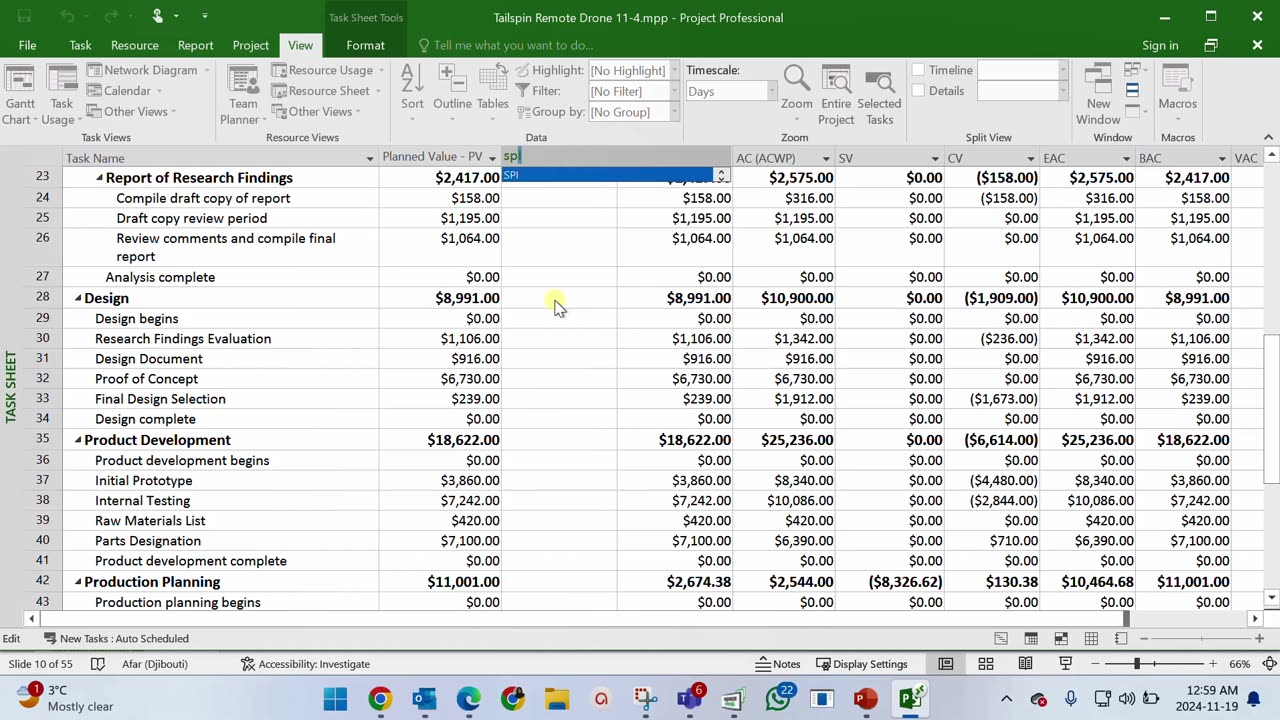This screenshot has width=1280, height=720.
Task: Open Chrome from the taskbar
Action: [380, 698]
